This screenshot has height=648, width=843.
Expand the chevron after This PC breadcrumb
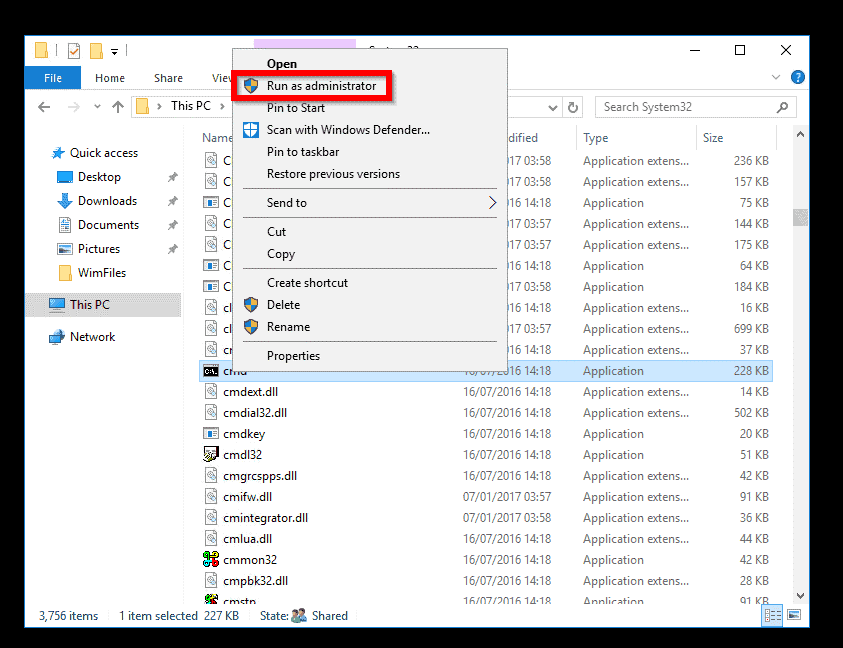point(222,106)
